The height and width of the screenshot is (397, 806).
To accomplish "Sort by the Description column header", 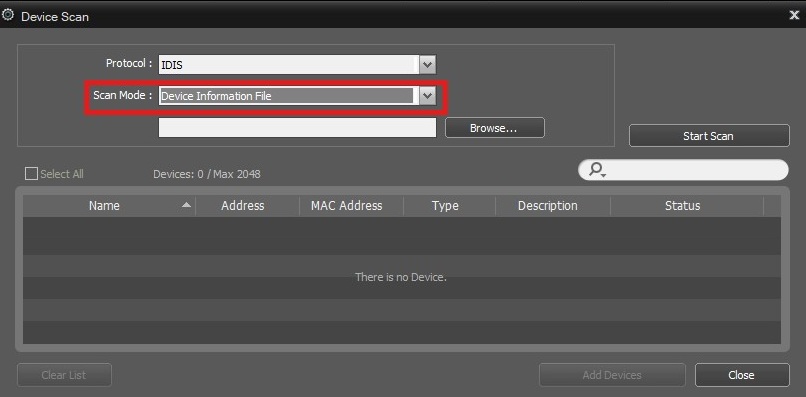I will [x=553, y=206].
